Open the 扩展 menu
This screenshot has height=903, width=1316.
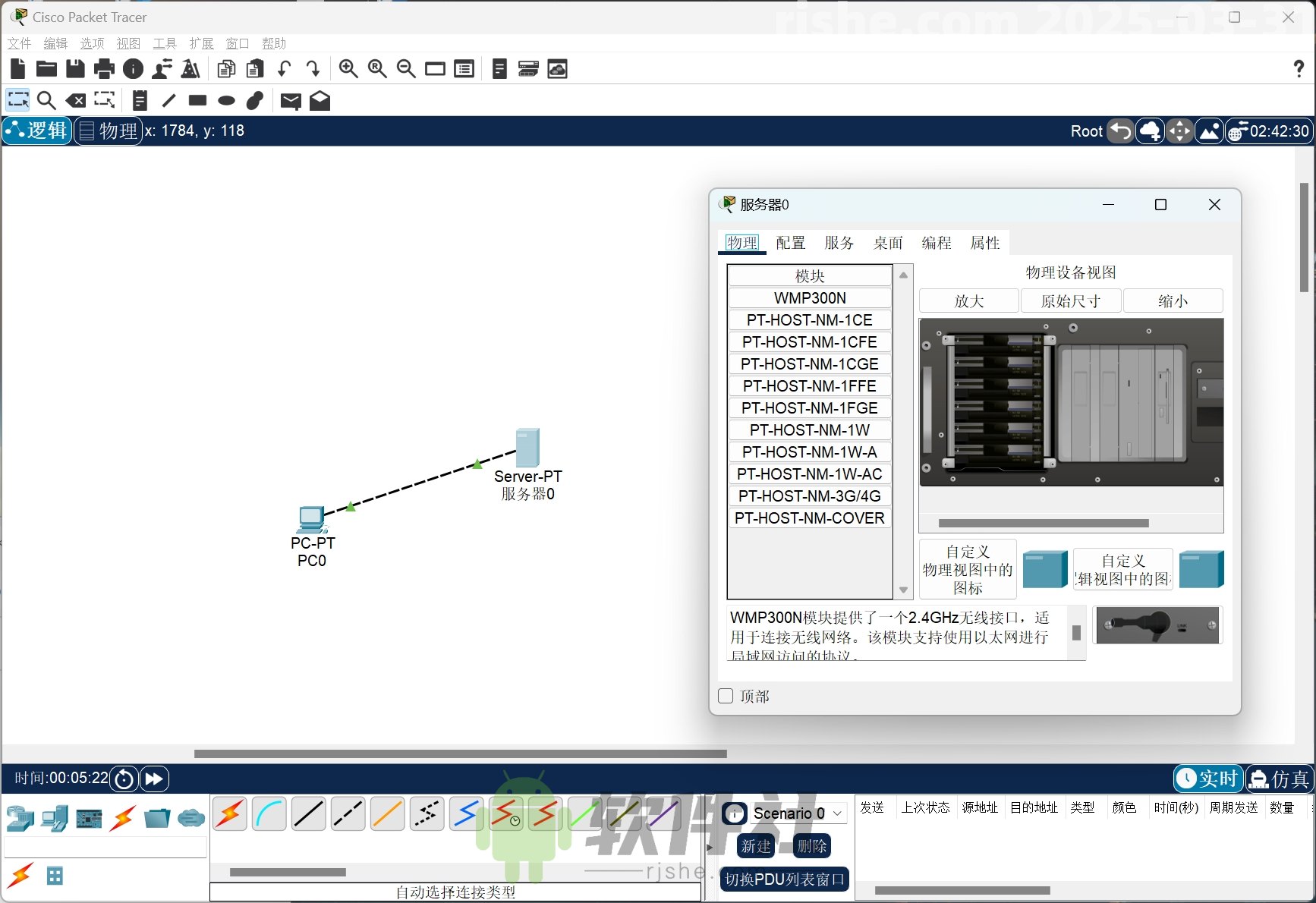202,43
